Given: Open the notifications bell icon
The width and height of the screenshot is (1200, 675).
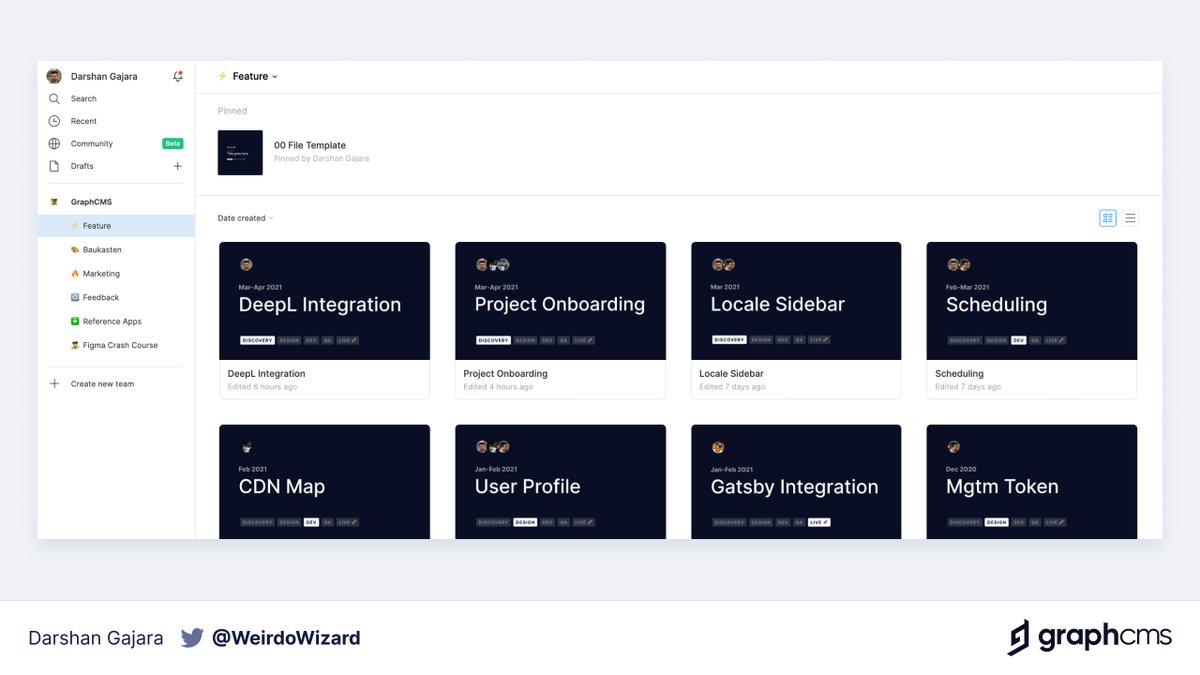Looking at the screenshot, I should pos(178,76).
